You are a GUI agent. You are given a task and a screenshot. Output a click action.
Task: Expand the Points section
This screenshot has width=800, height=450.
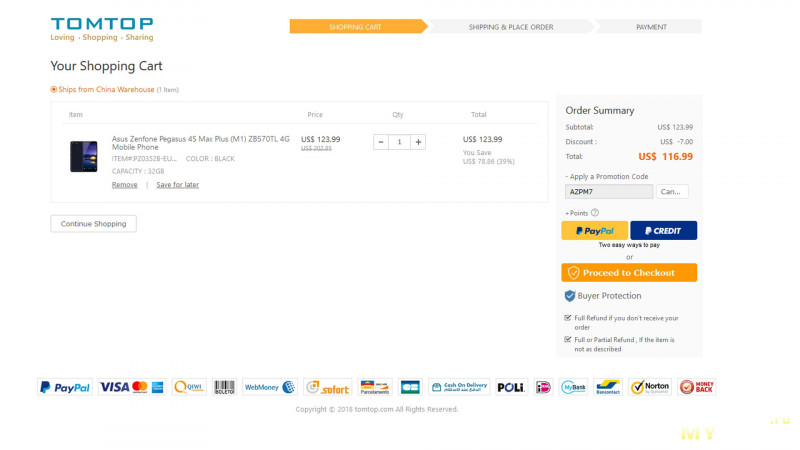pos(577,213)
